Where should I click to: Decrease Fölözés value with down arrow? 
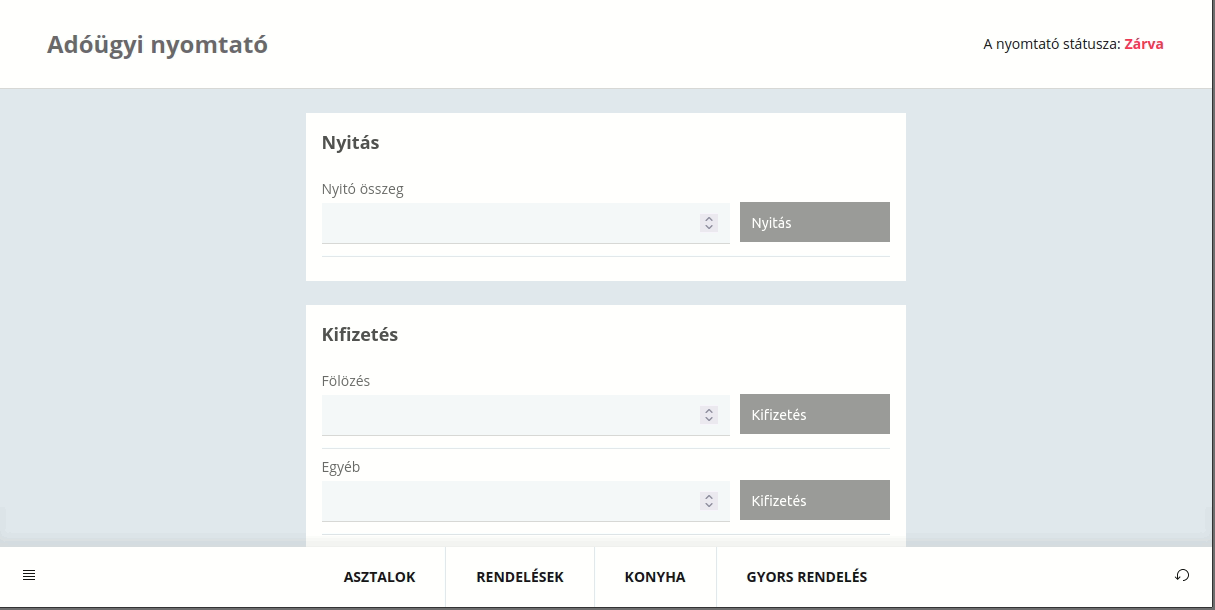(x=709, y=419)
